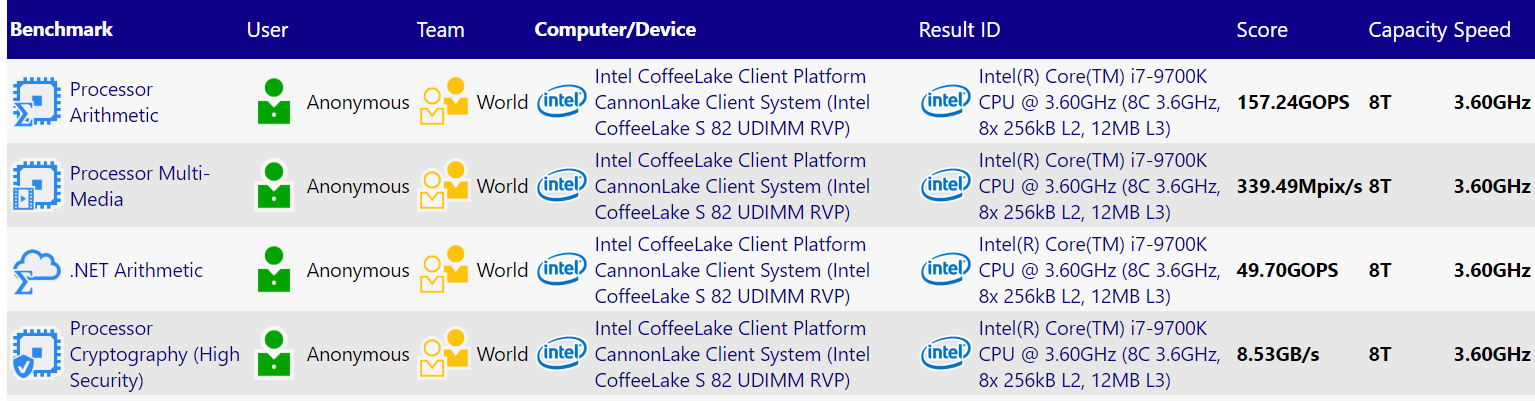Click the Result ID column header
Viewport: 1535px width, 401px height.
[x=959, y=30]
